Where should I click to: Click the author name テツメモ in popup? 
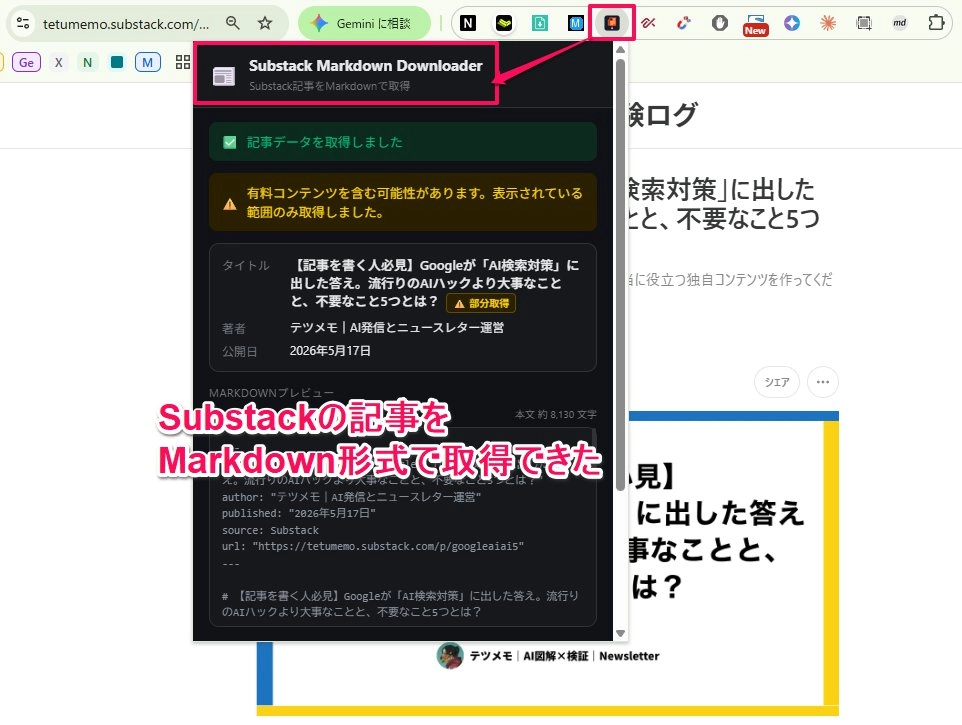tap(397, 328)
